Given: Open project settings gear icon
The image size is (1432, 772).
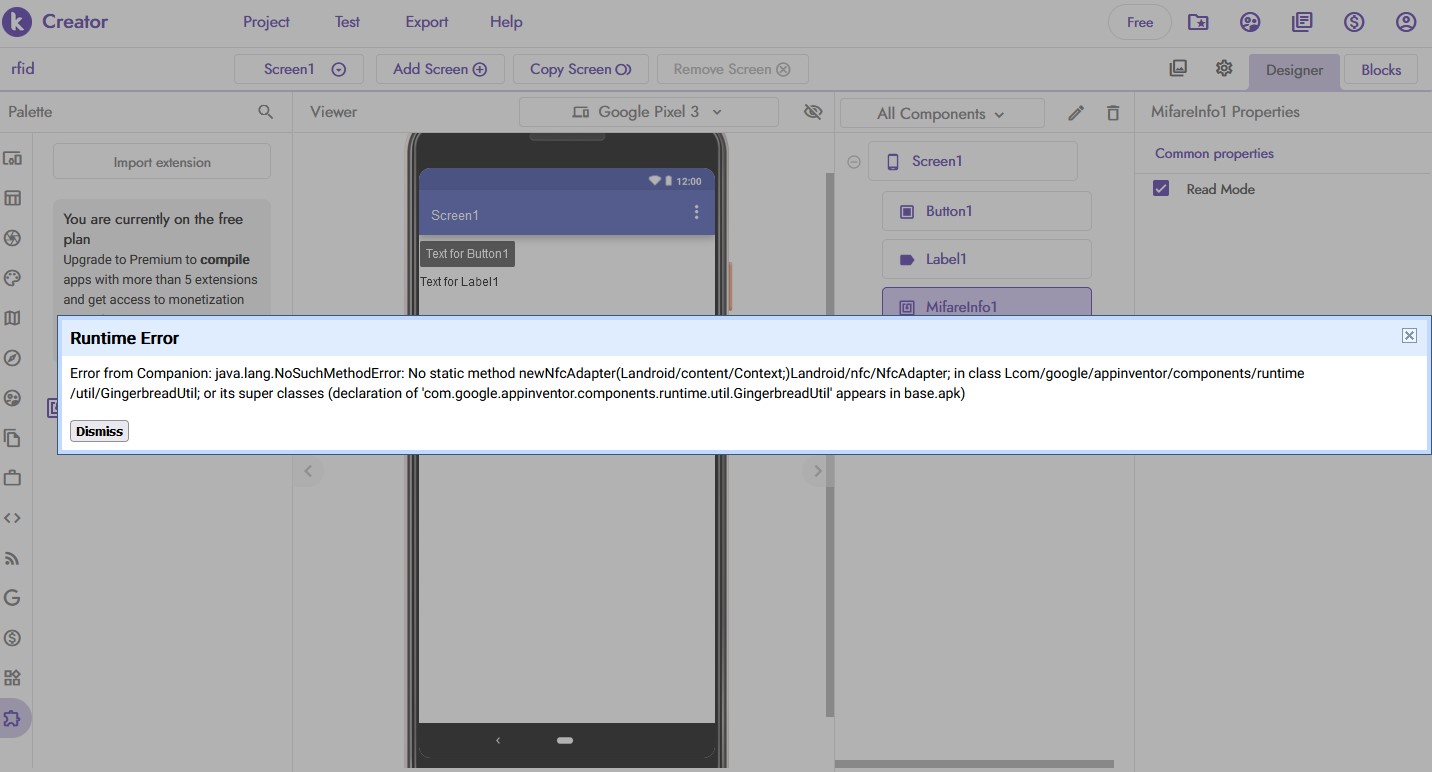Looking at the screenshot, I should pyautogui.click(x=1224, y=68).
